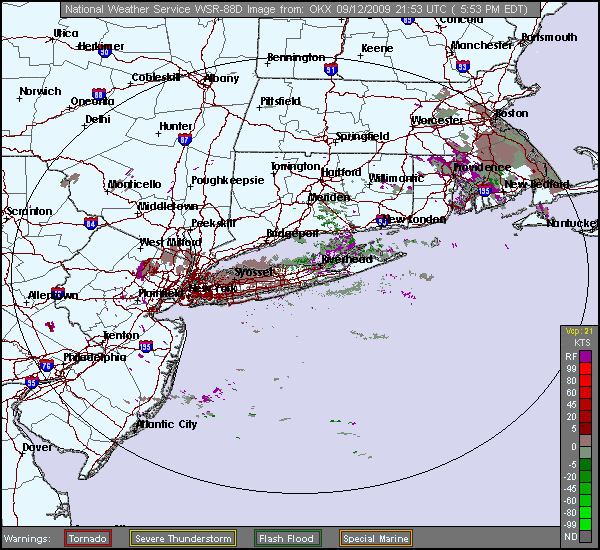Image resolution: width=600 pixels, height=550 pixels.
Task: Click the Keene city label
Action: 377,48
